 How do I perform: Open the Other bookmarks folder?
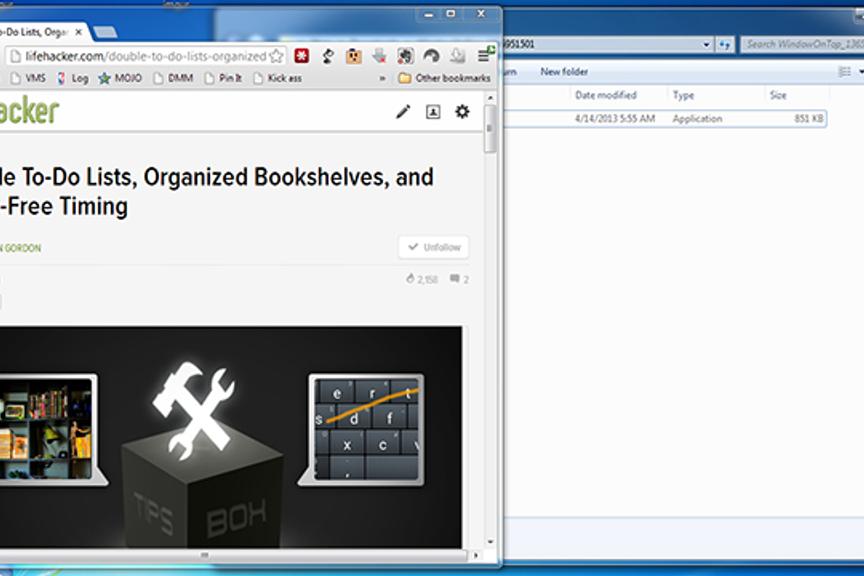(x=444, y=78)
